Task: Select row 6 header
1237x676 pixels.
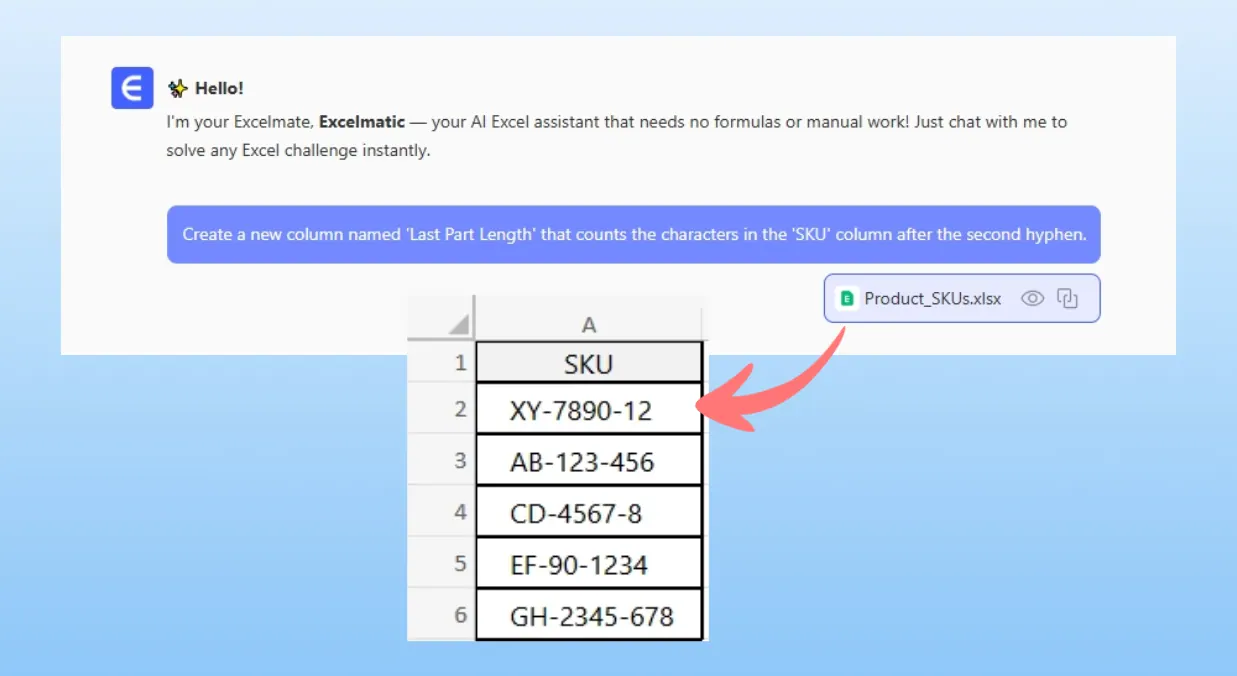Action: click(460, 615)
